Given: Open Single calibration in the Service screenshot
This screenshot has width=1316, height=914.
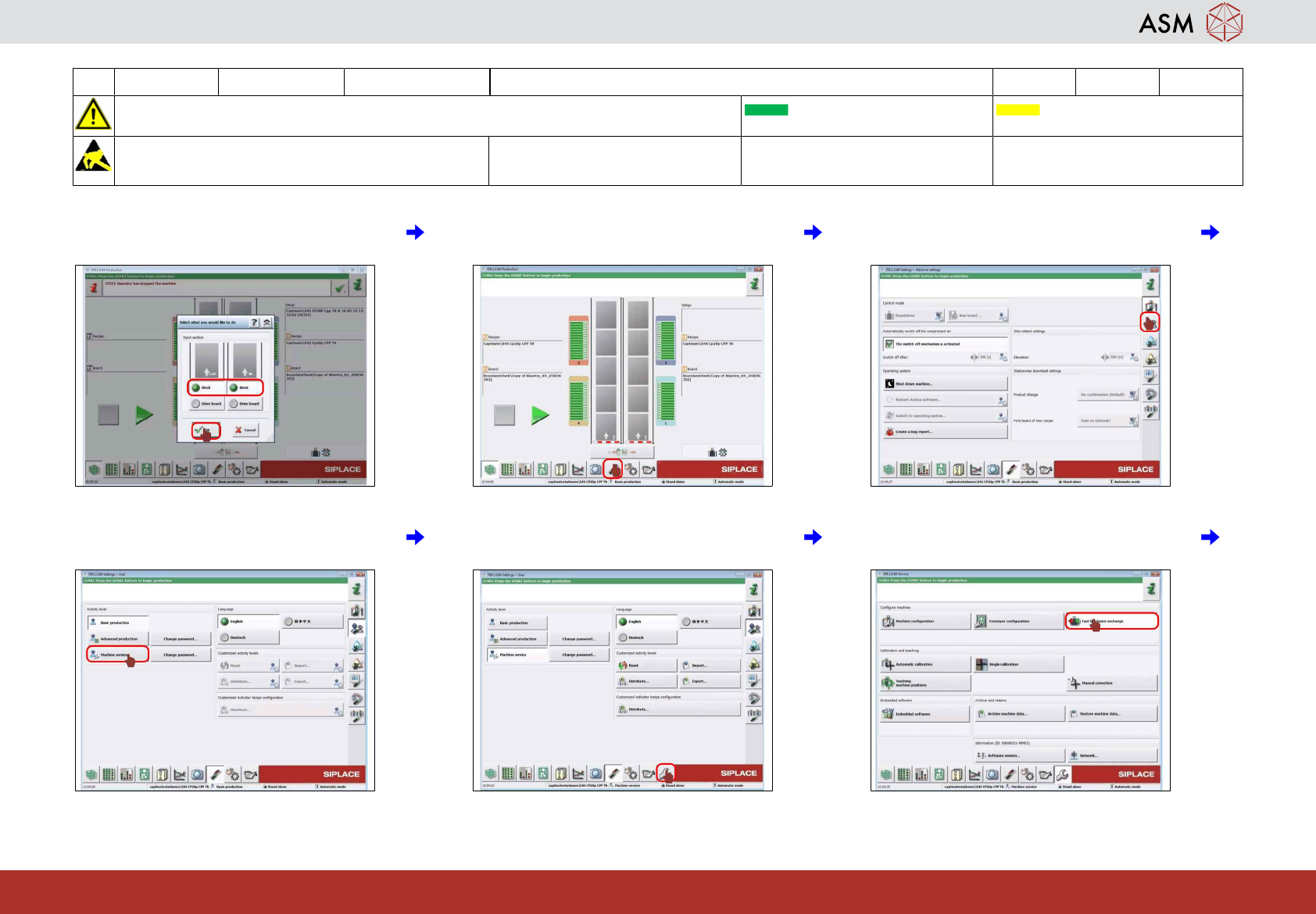Looking at the screenshot, I should click(1019, 664).
